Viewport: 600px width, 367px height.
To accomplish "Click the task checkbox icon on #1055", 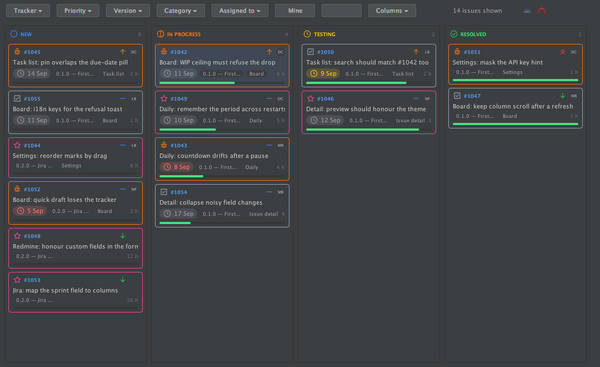I will coord(17,98).
